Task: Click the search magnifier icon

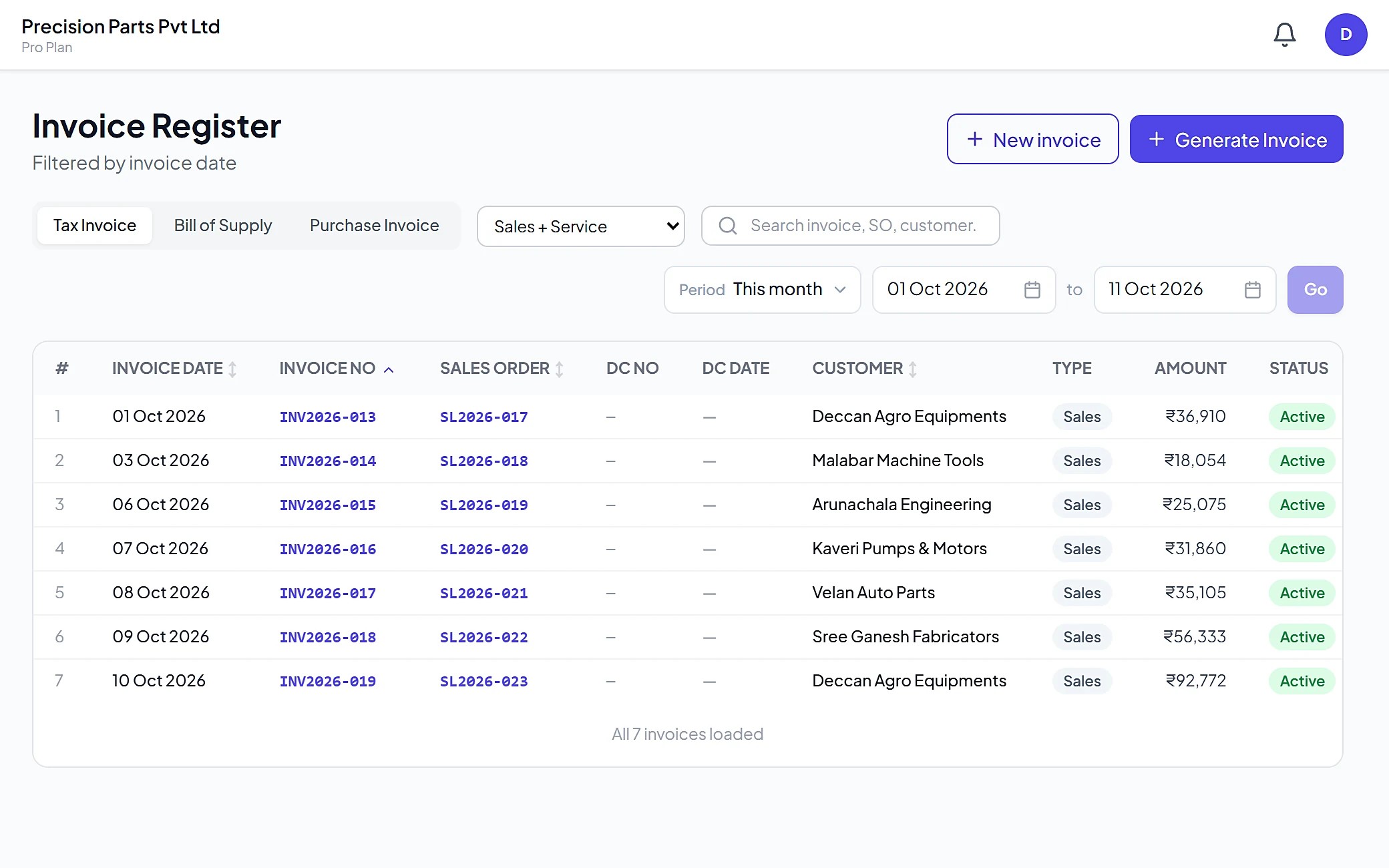Action: pos(728,226)
